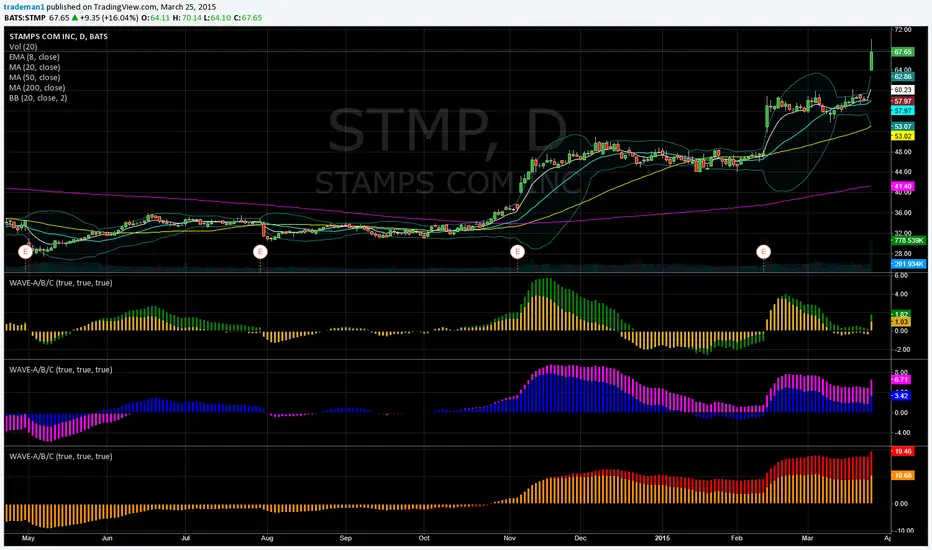Screen dimensions: 932x550
Task: Click the yellow 53.02 MA label
Action: coord(902,136)
